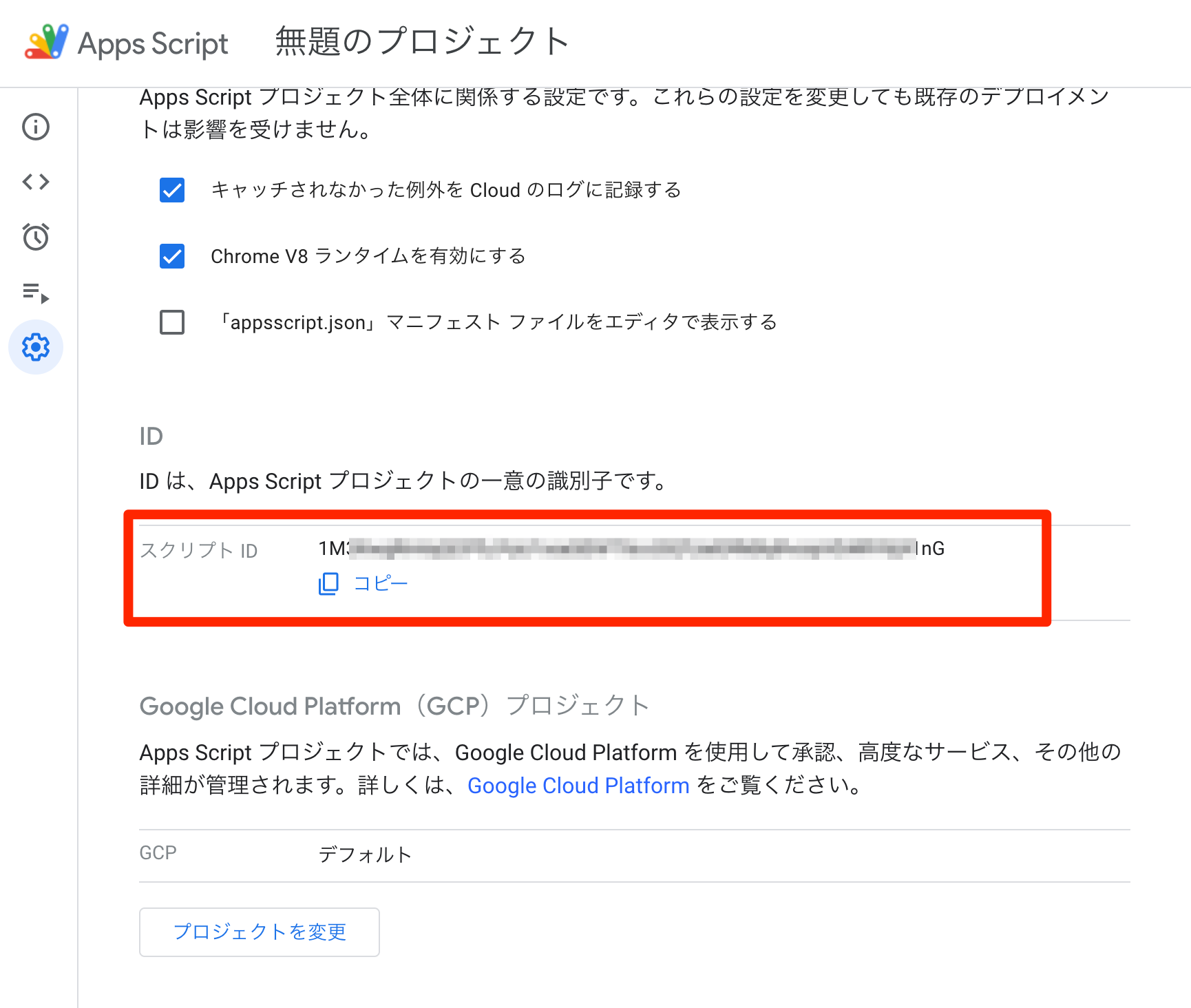Viewport: 1191px width, 1008px height.
Task: Click the checkmark icon for Chrome V8 runtime
Action: [x=171, y=256]
